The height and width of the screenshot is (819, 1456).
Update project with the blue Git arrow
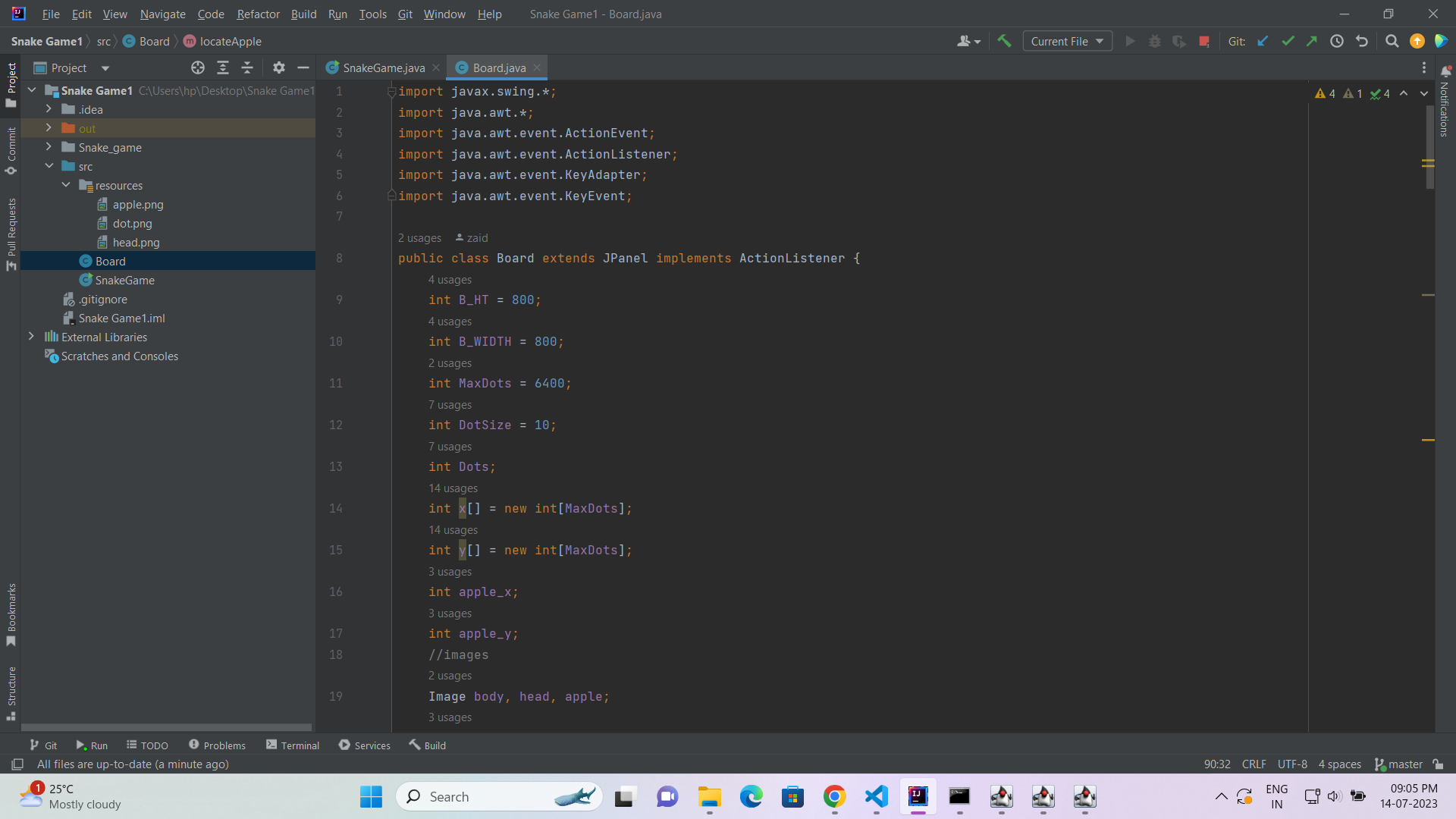pyautogui.click(x=1262, y=41)
